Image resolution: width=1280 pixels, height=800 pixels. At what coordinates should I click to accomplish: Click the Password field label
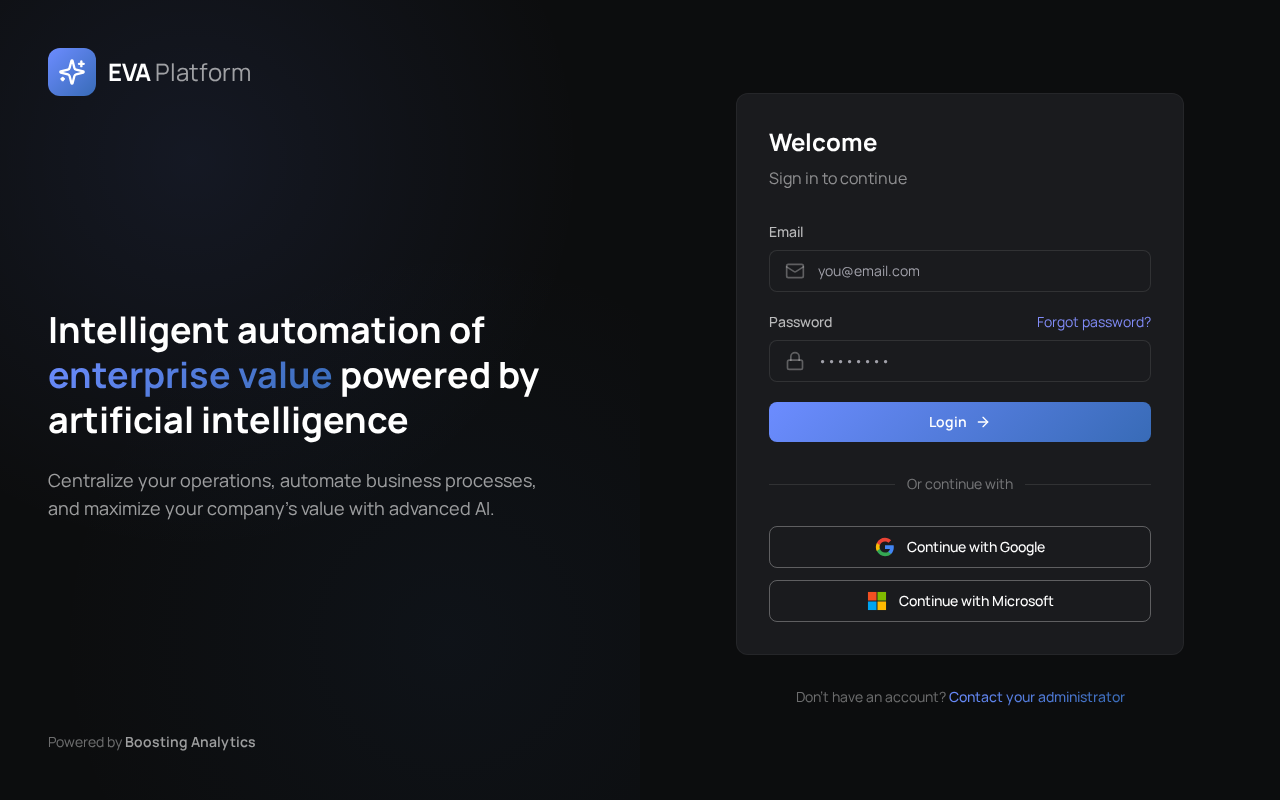(x=800, y=322)
